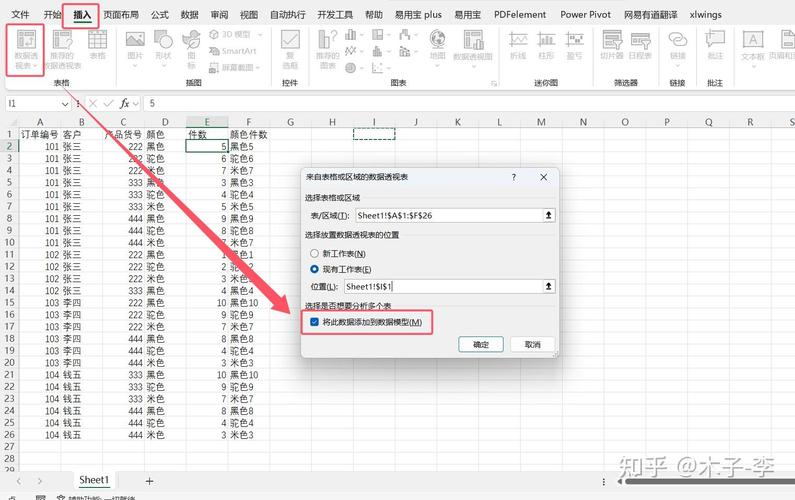
Task: Open Recommended Charts (推荐的图表)
Action: click(328, 48)
